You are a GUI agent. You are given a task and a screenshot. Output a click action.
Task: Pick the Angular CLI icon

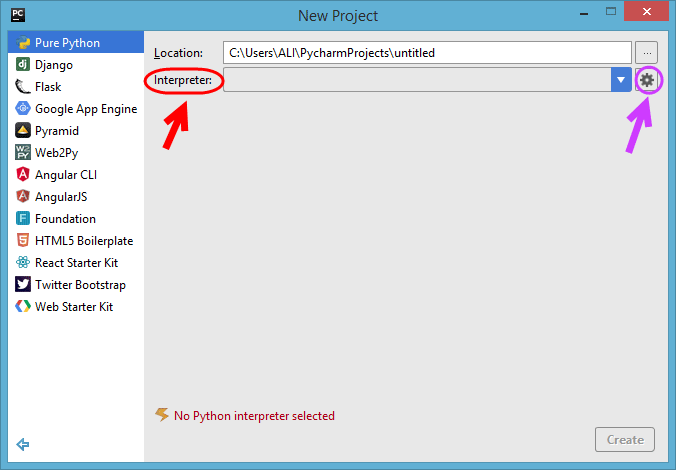[x=23, y=174]
